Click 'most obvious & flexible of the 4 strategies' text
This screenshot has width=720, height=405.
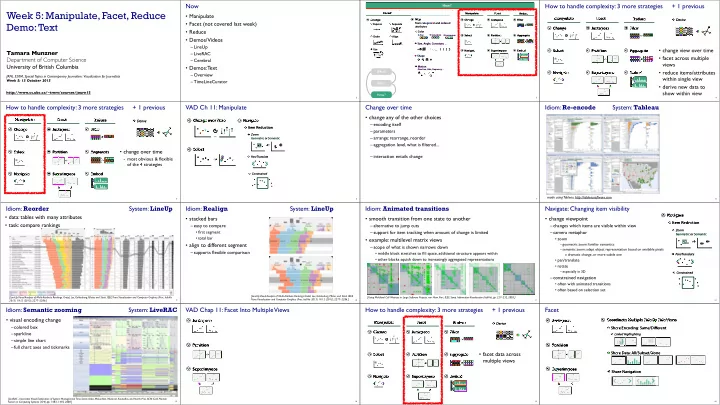149,161
